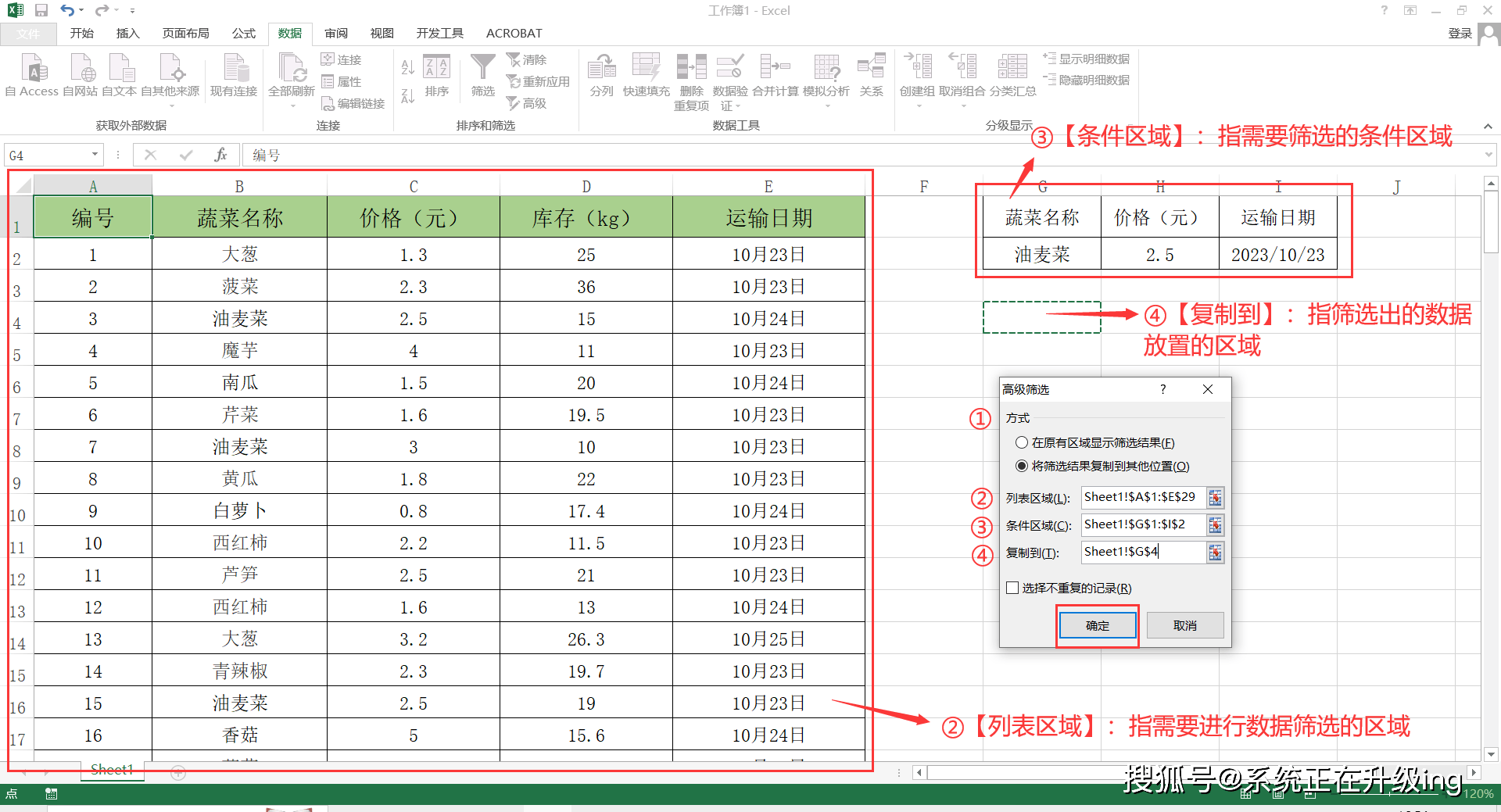Click Show Detail (显示明细数据)

click(x=1087, y=59)
